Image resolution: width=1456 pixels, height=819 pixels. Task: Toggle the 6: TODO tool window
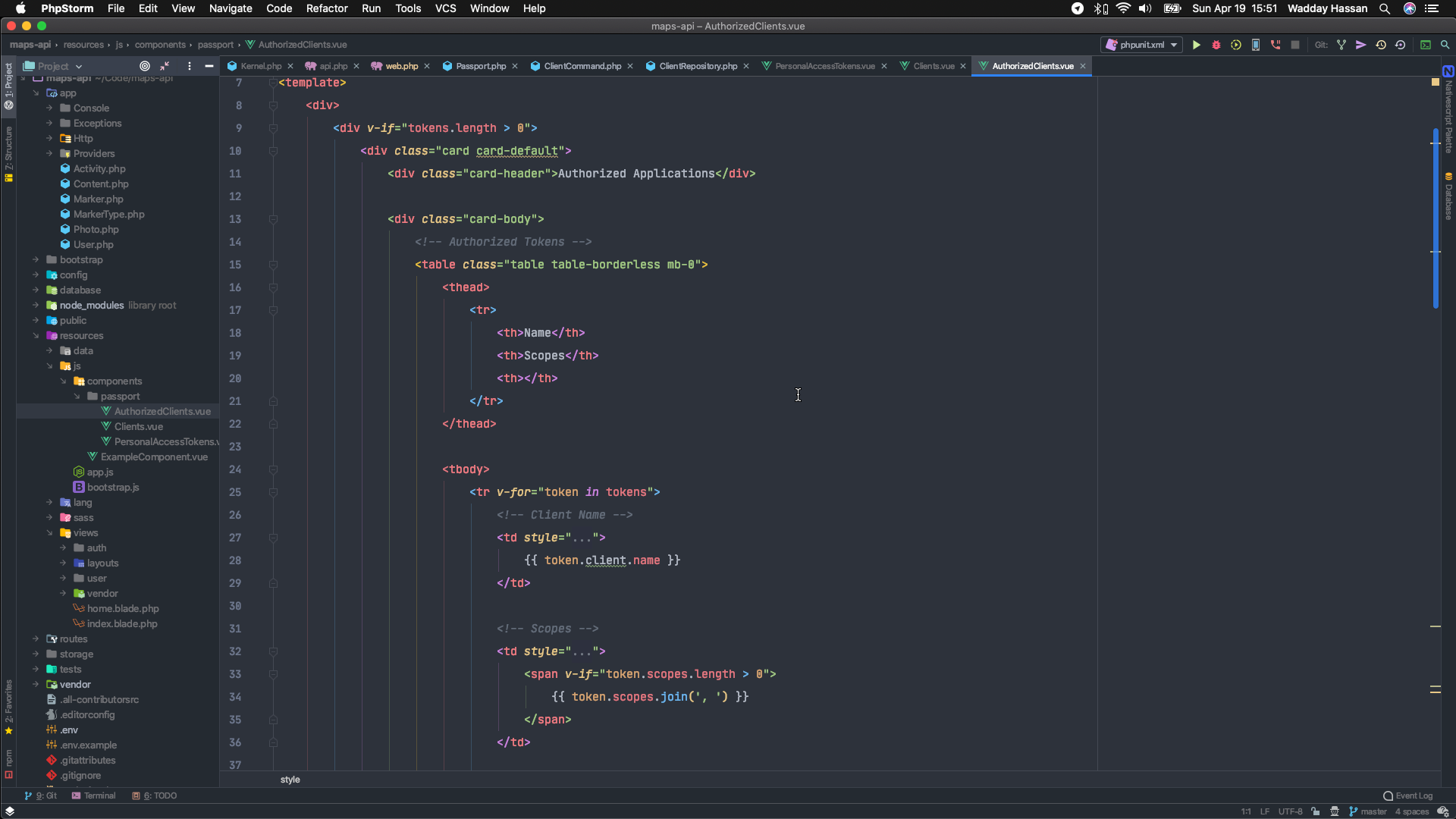155,795
